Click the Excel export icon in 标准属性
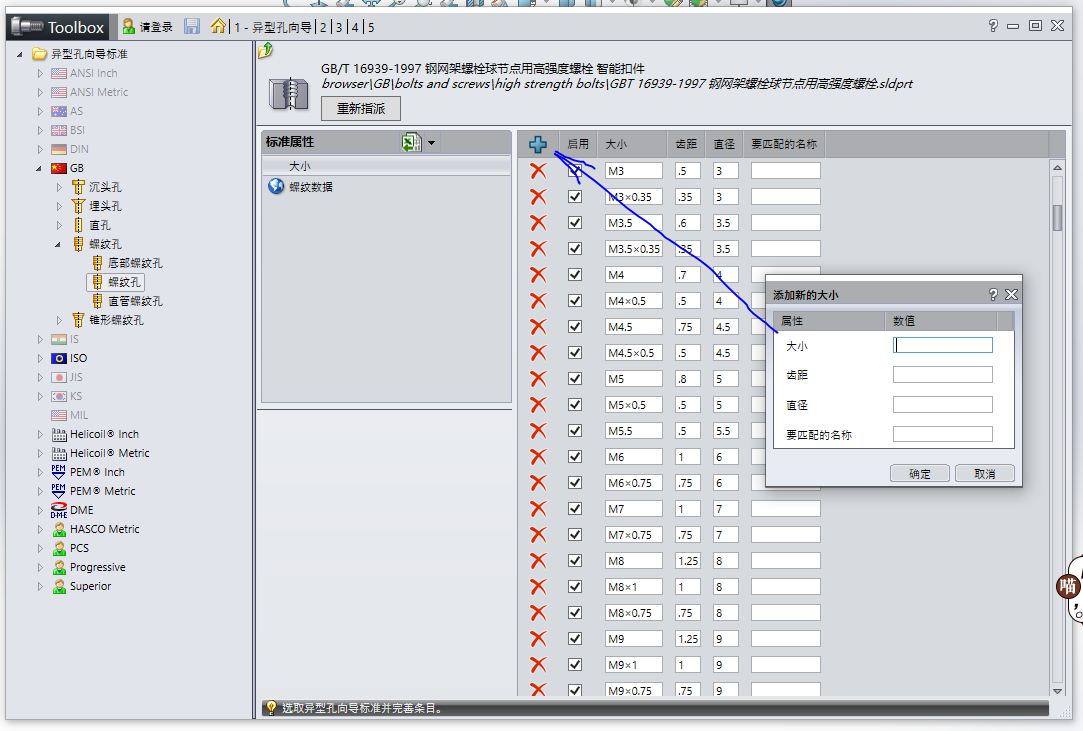This screenshot has height=731, width=1083. click(412, 142)
